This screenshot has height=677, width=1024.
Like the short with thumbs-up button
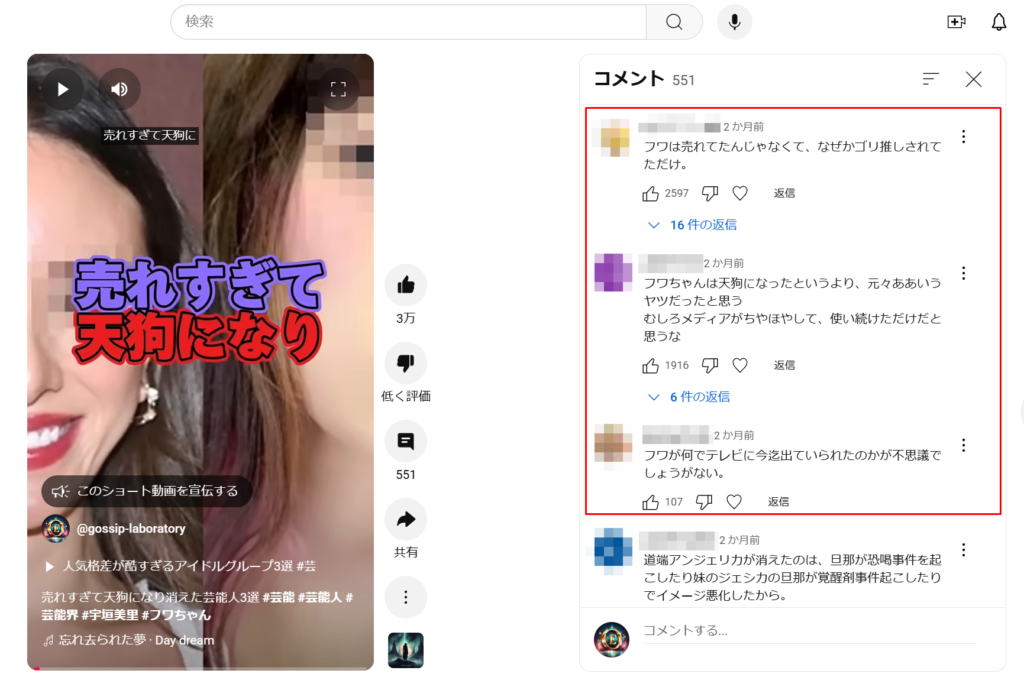coord(405,286)
